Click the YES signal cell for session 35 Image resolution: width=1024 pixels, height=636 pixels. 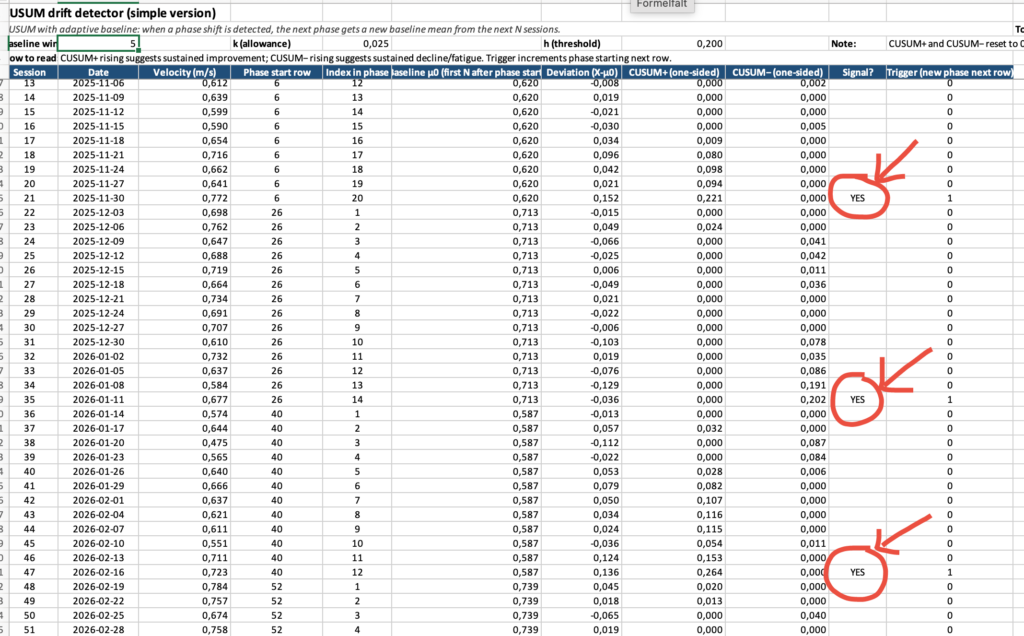857,400
